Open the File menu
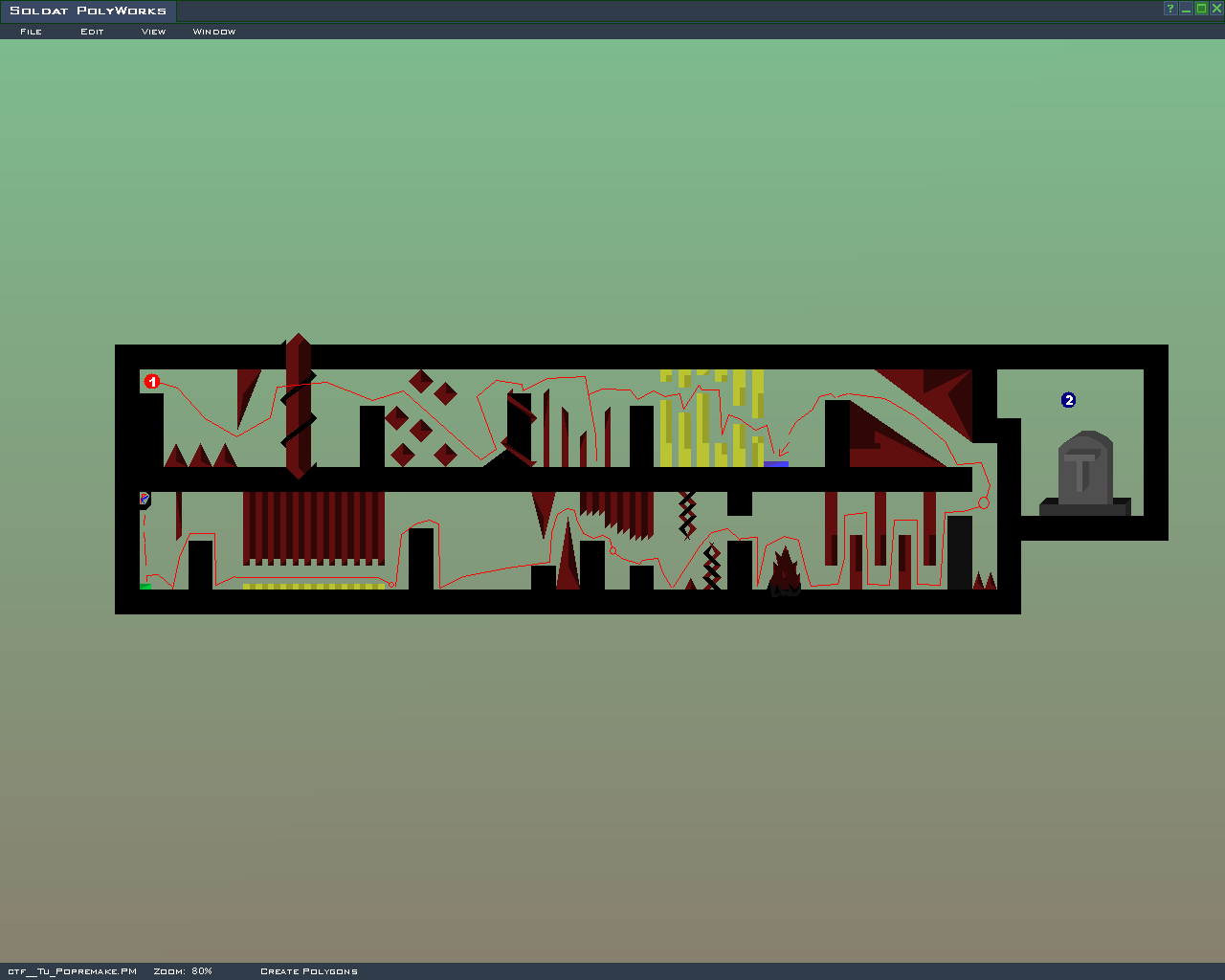 [x=31, y=32]
